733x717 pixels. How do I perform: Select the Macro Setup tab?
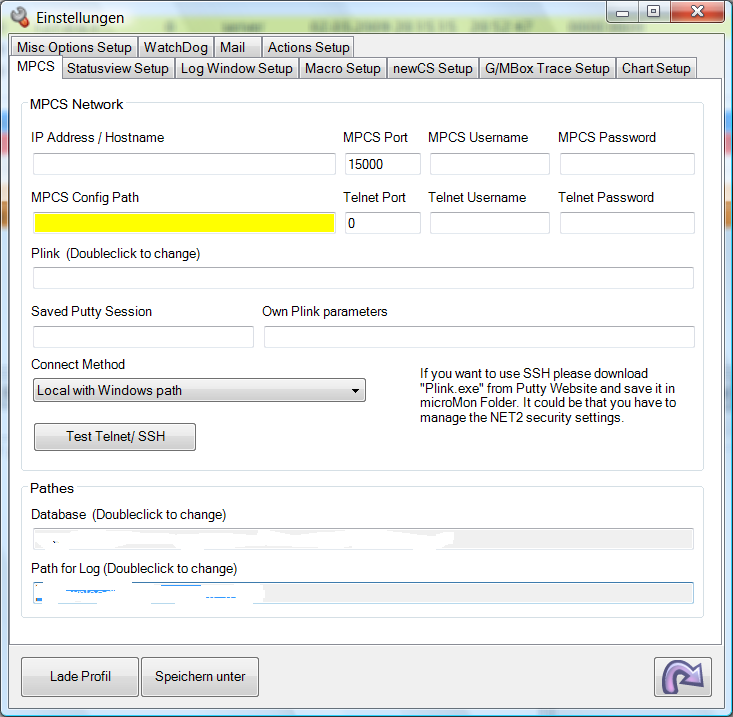pyautogui.click(x=343, y=68)
